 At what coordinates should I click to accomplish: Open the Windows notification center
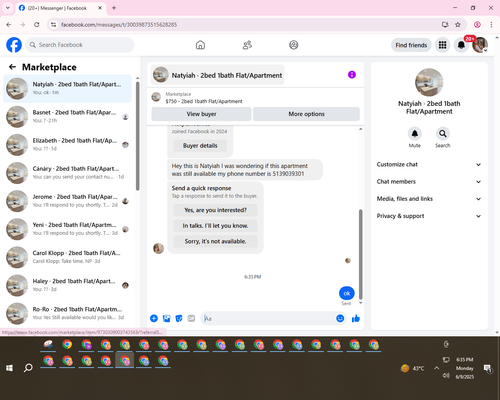488,368
